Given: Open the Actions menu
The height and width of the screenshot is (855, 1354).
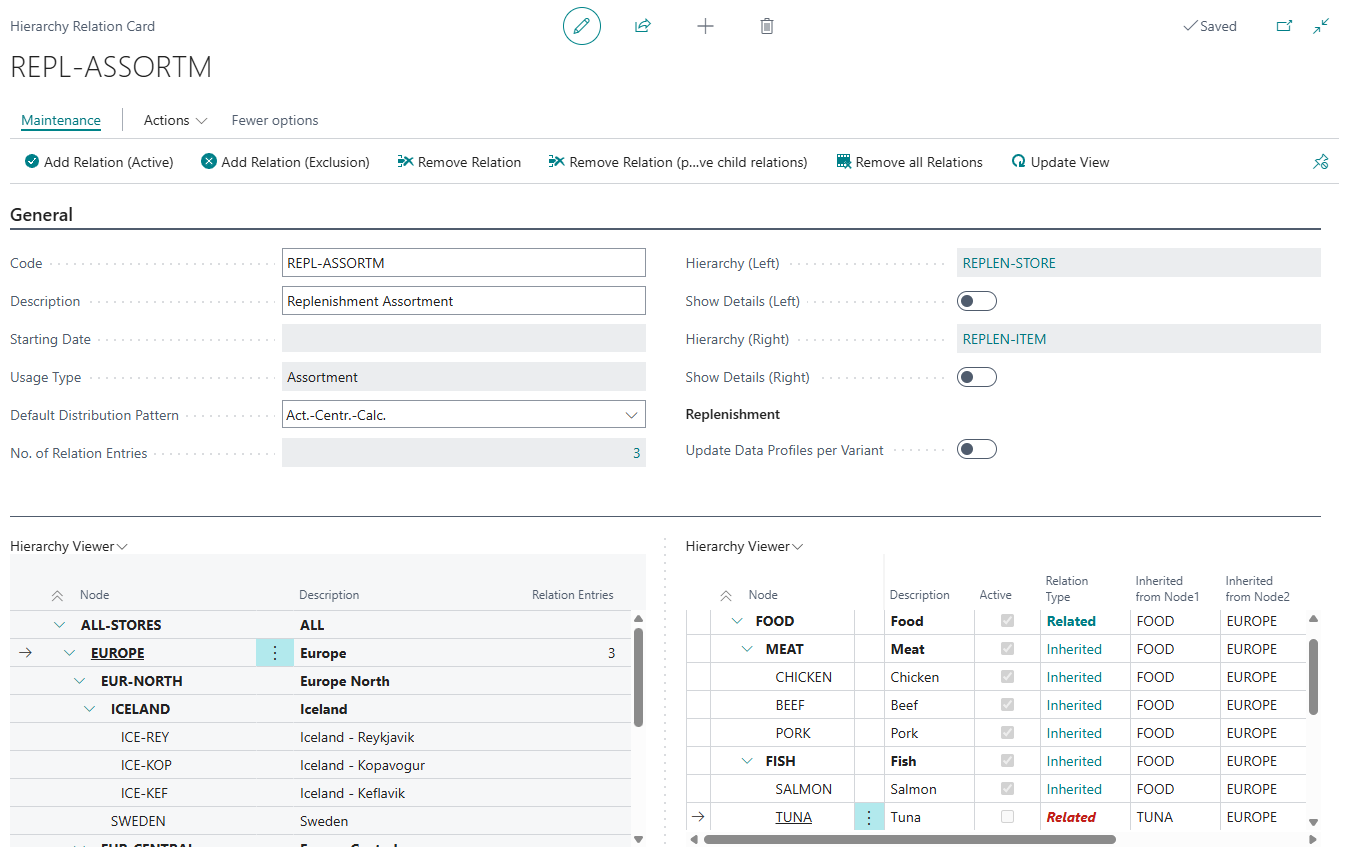Looking at the screenshot, I should point(175,120).
